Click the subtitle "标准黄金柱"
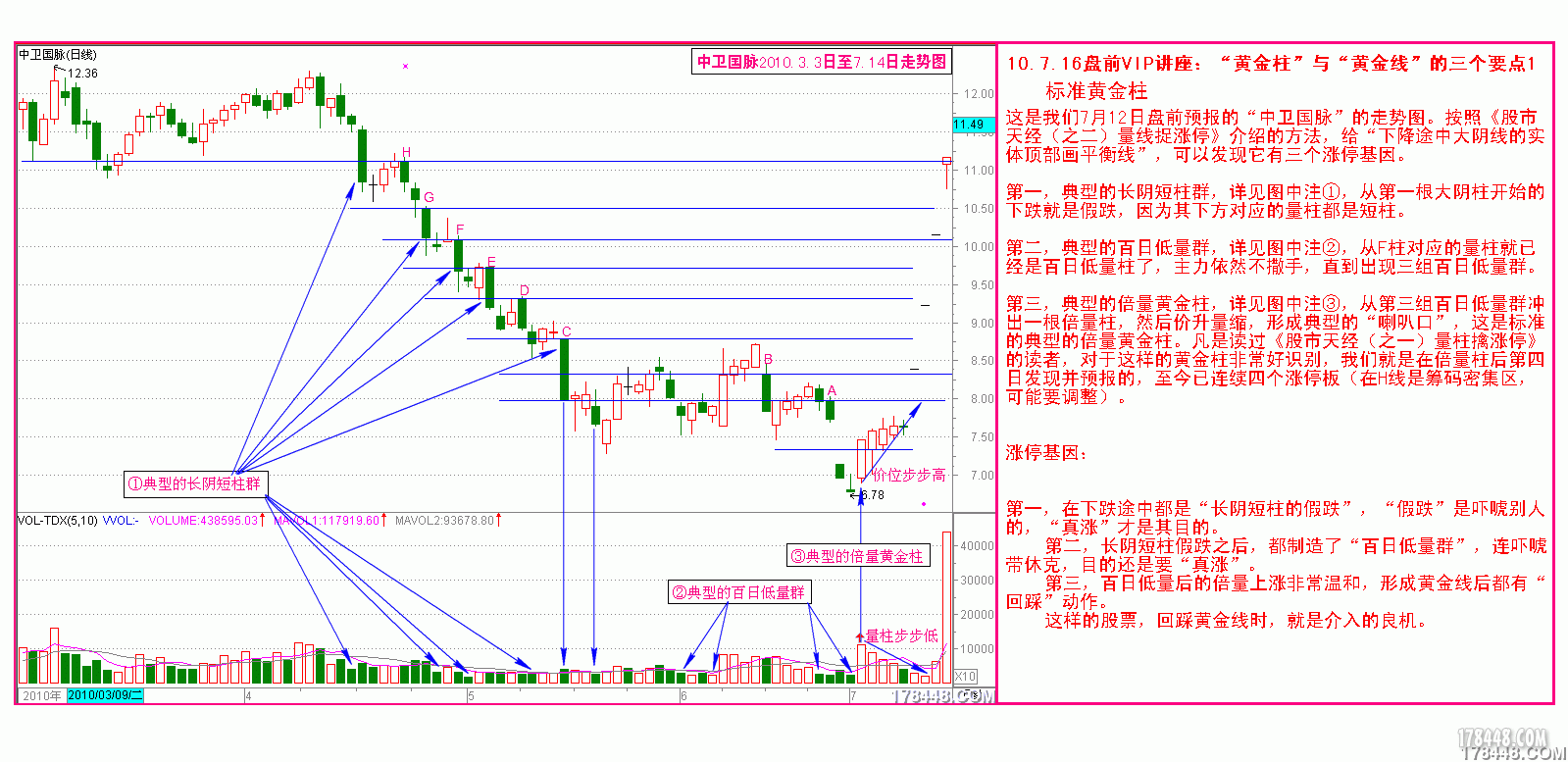The image size is (1568, 762). (x=1095, y=91)
